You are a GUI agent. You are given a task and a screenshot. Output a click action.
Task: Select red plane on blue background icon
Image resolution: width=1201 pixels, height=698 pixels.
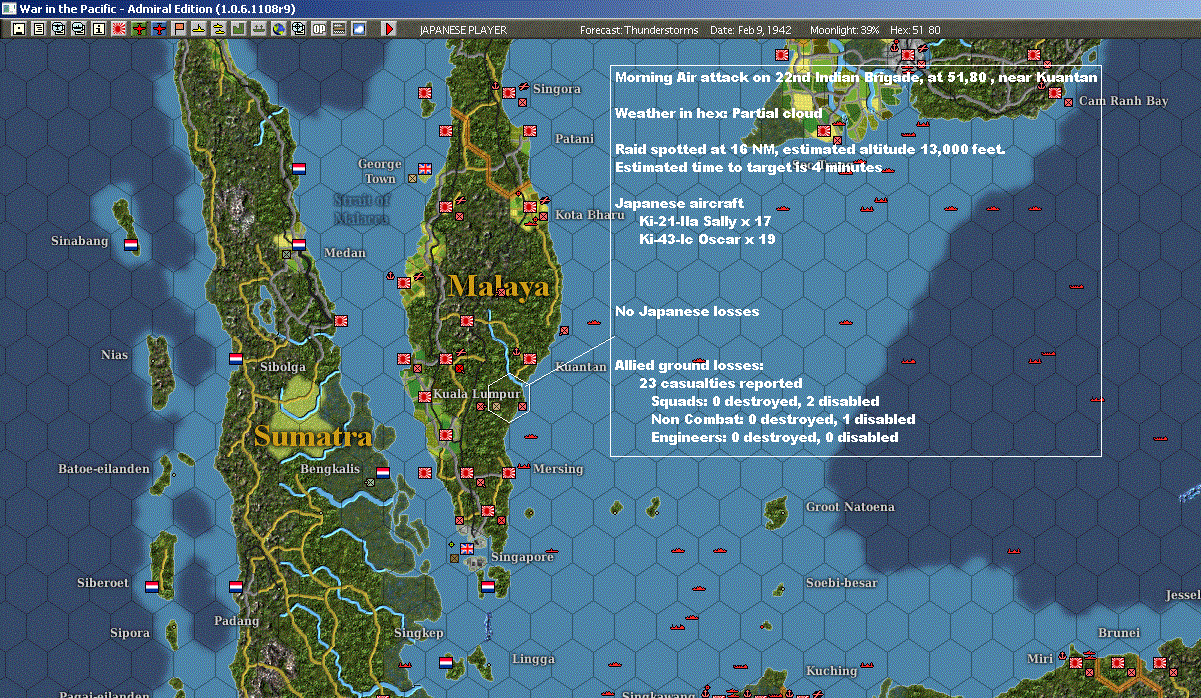[159, 29]
